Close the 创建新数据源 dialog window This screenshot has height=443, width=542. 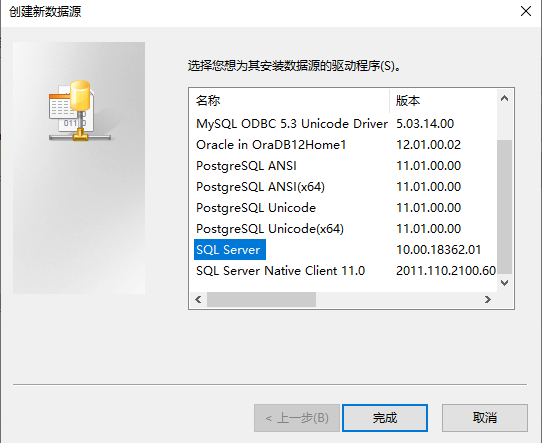(526, 11)
